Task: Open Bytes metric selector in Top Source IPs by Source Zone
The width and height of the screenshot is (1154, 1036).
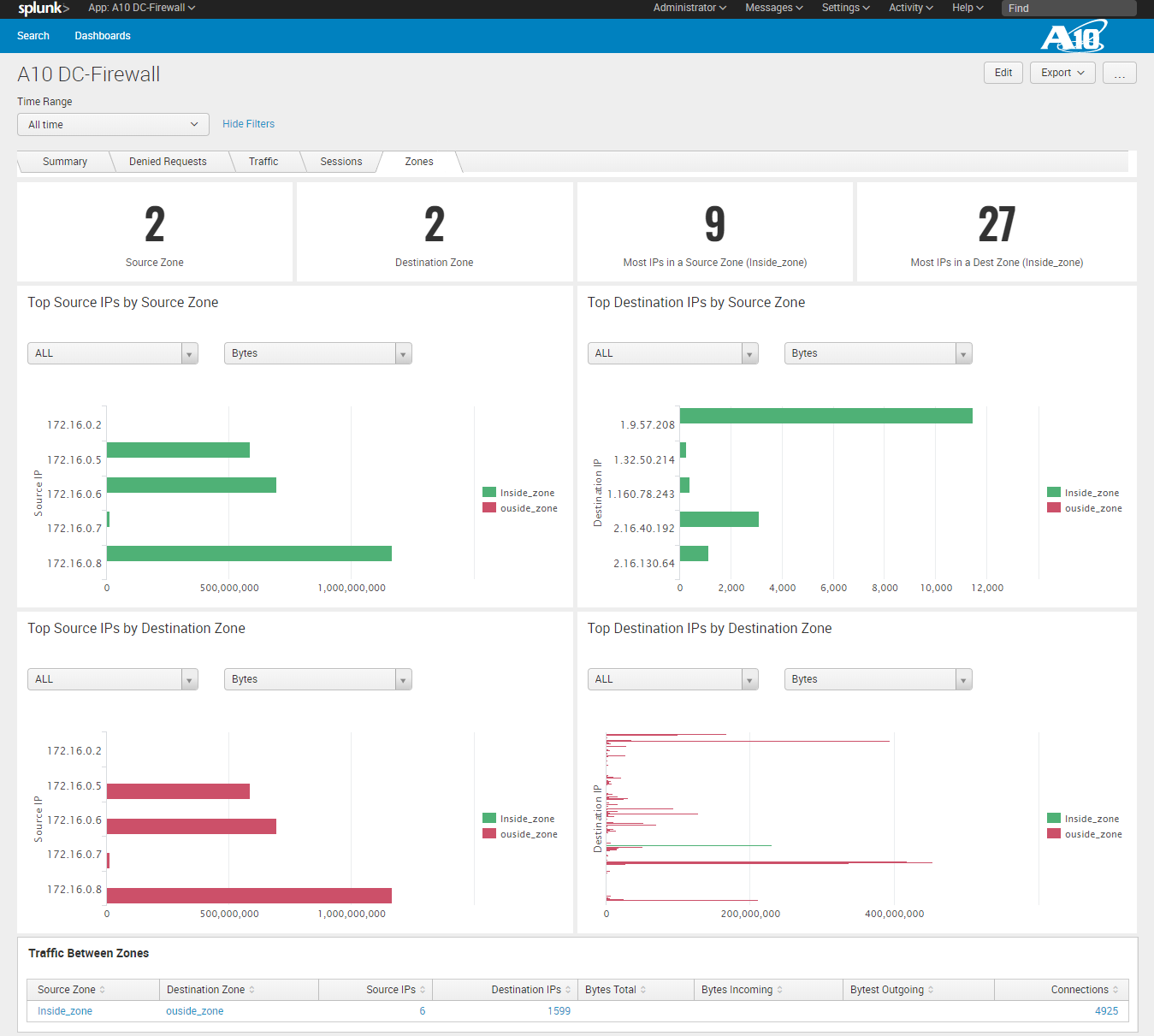Action: coord(318,353)
